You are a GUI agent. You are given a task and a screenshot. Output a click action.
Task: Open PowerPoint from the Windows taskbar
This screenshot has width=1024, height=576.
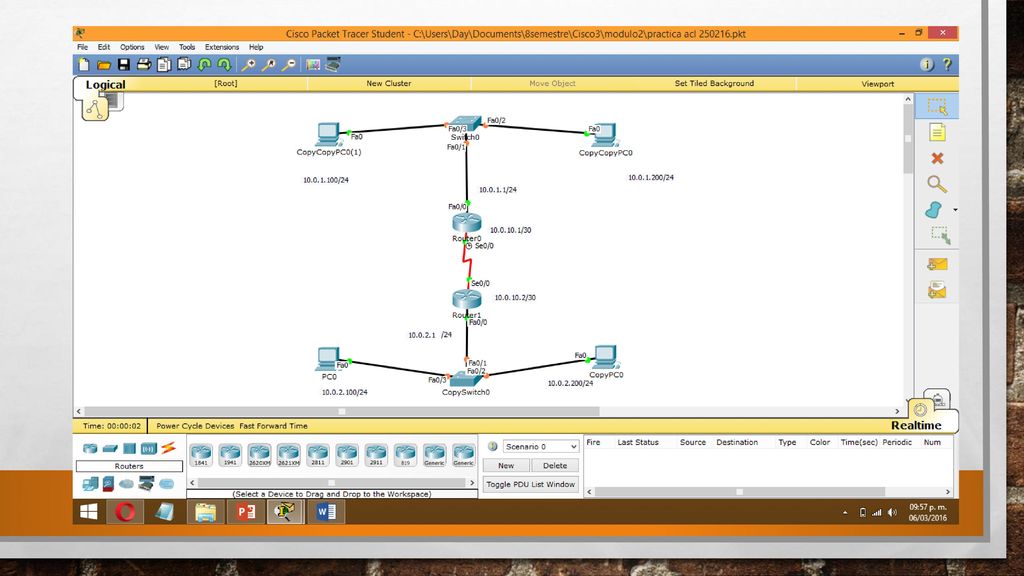click(x=246, y=512)
